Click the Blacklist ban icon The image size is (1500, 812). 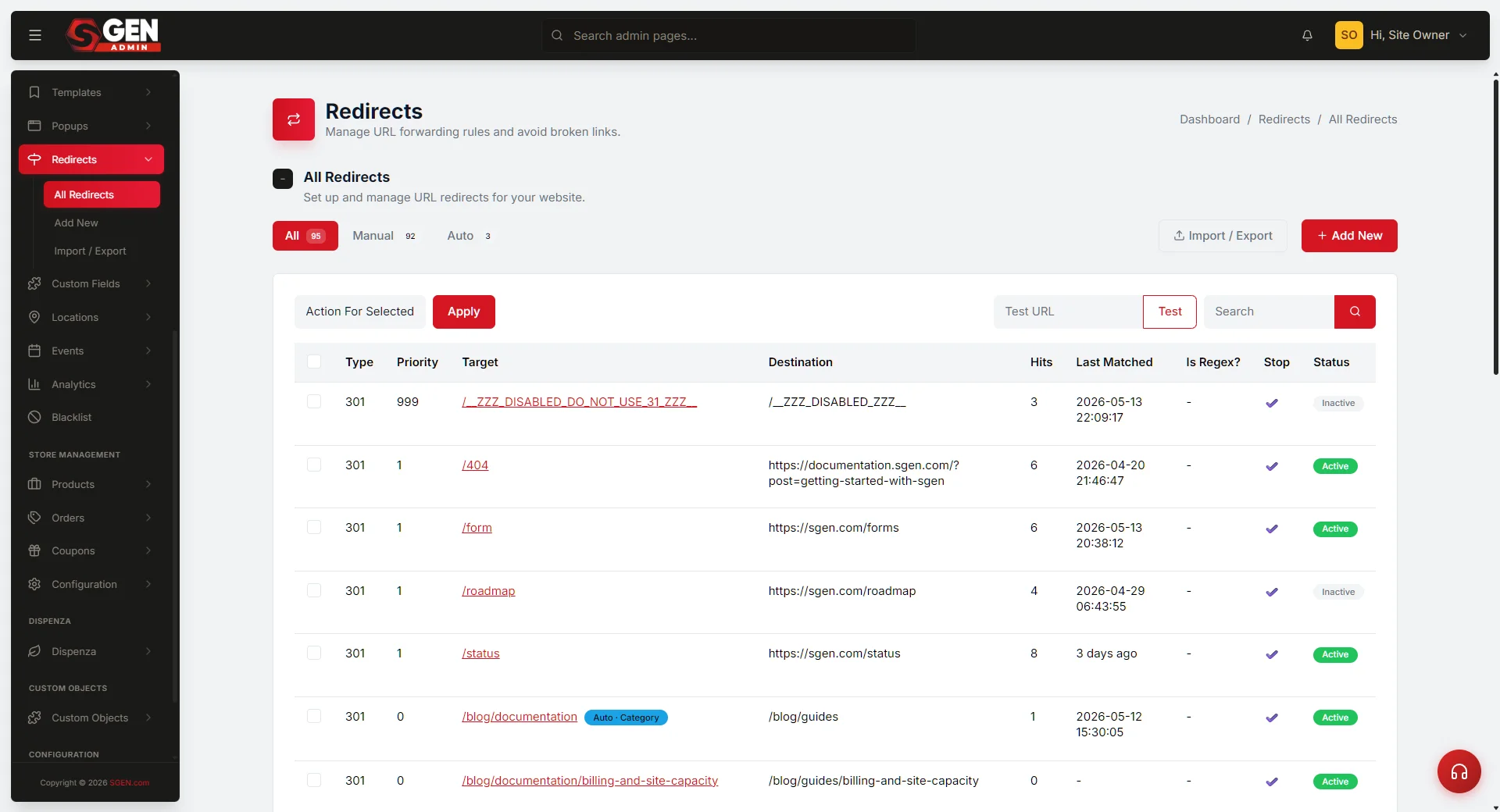point(34,417)
